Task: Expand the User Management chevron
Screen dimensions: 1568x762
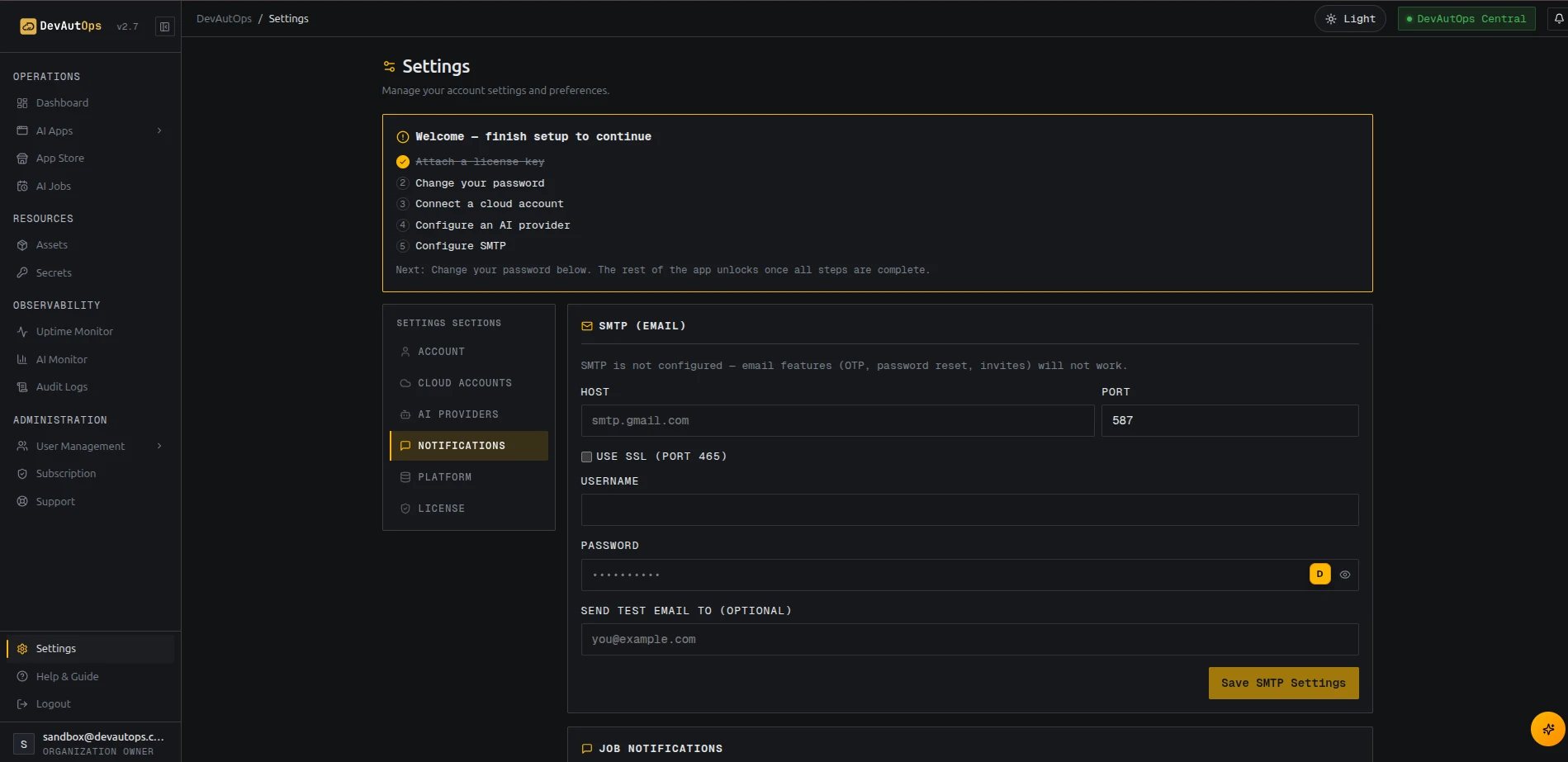Action: coord(159,446)
